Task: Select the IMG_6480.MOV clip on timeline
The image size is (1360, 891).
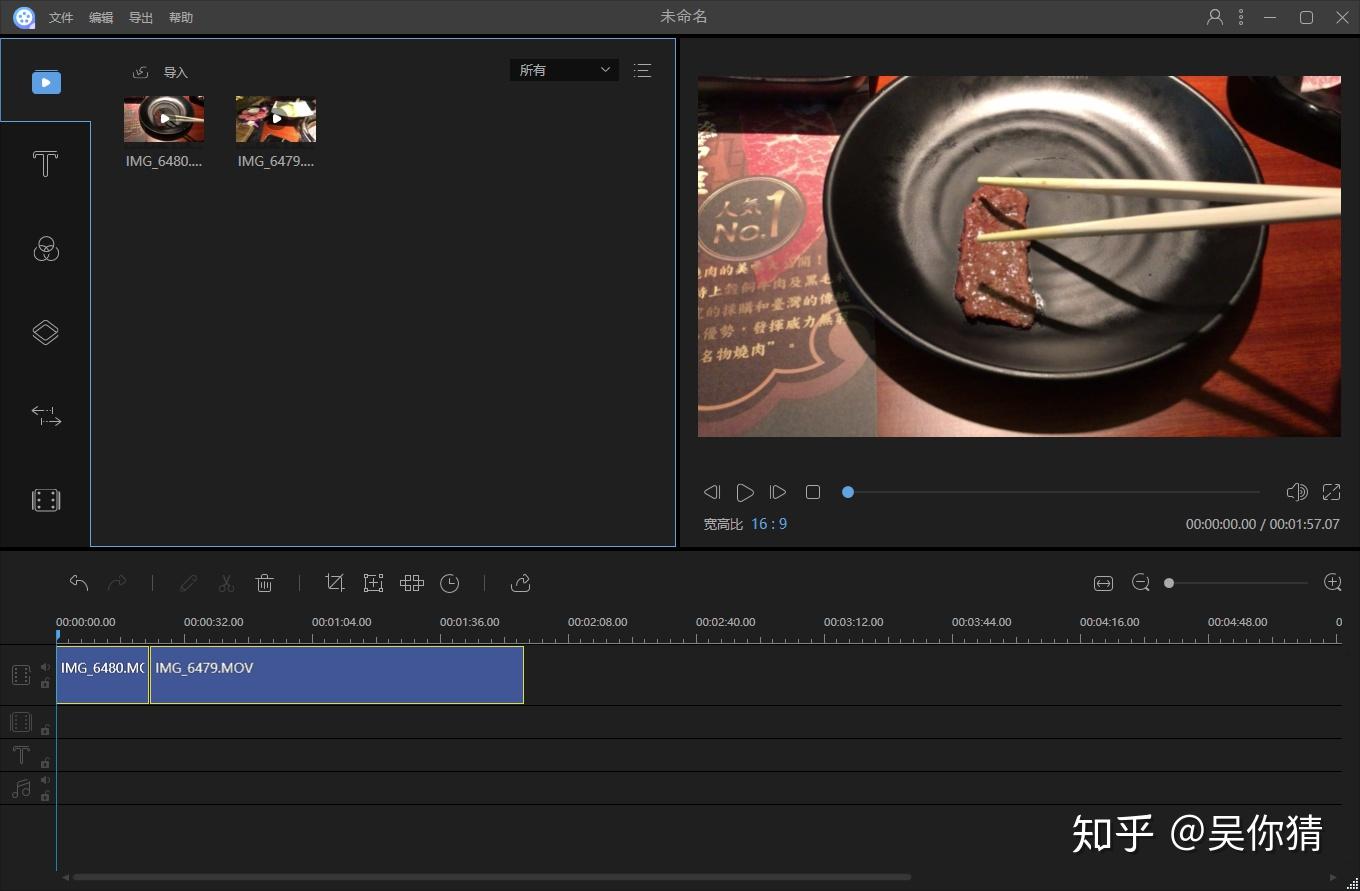Action: tap(103, 675)
